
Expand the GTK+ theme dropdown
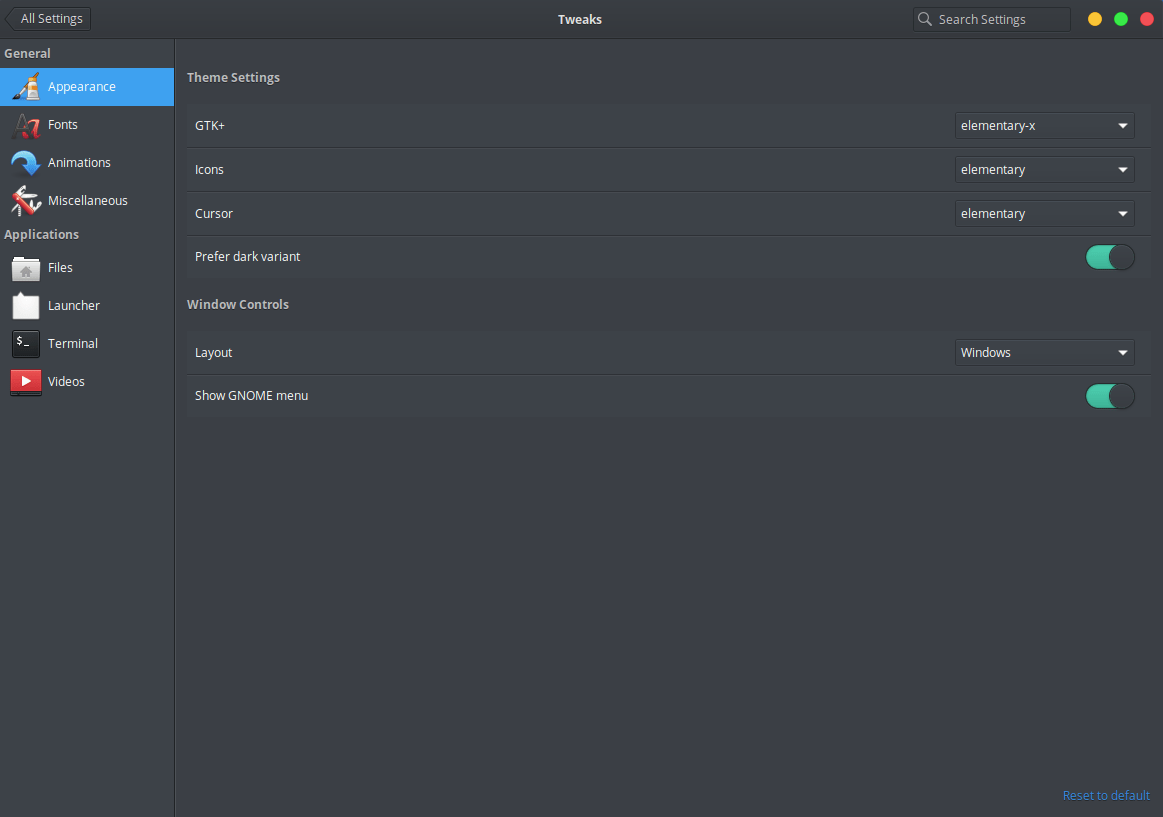[1044, 126]
